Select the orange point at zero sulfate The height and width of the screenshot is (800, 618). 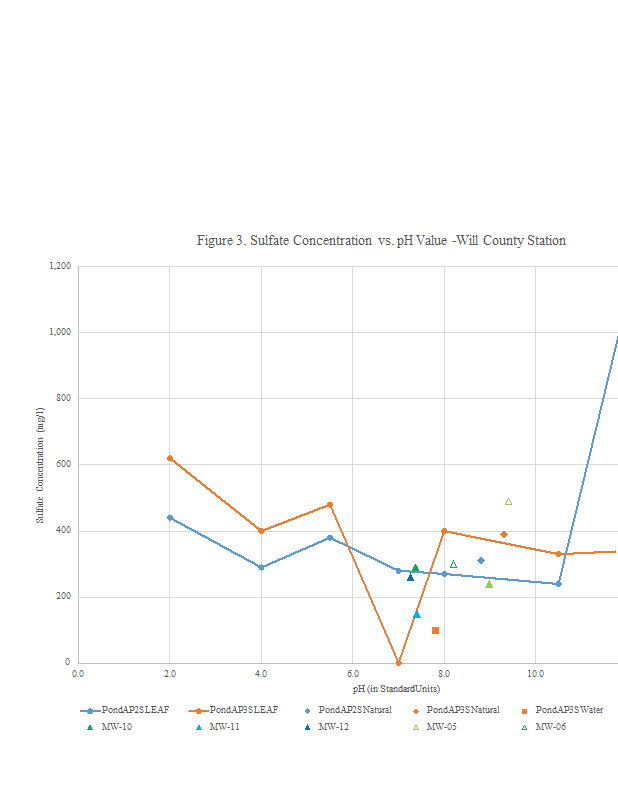coord(398,662)
